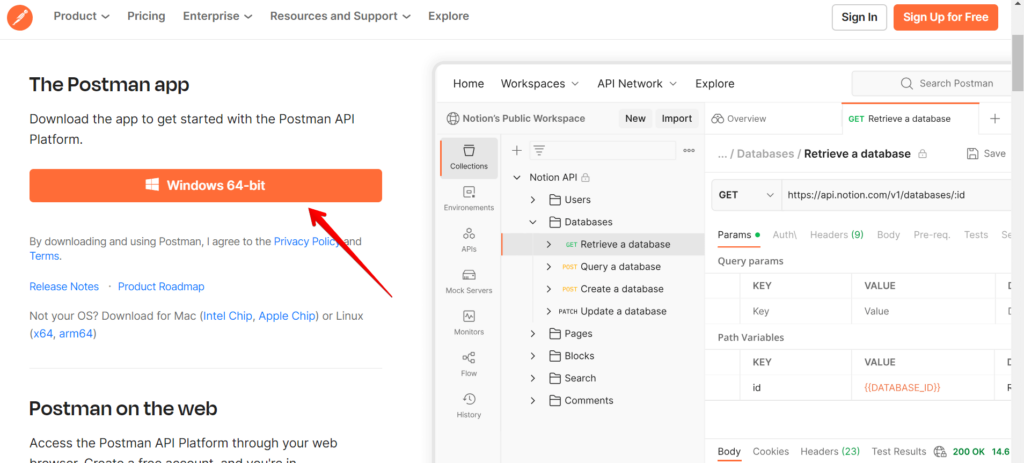Select the GET Retrieve a database tab
Viewport: 1024px width, 463px height.
(x=910, y=118)
